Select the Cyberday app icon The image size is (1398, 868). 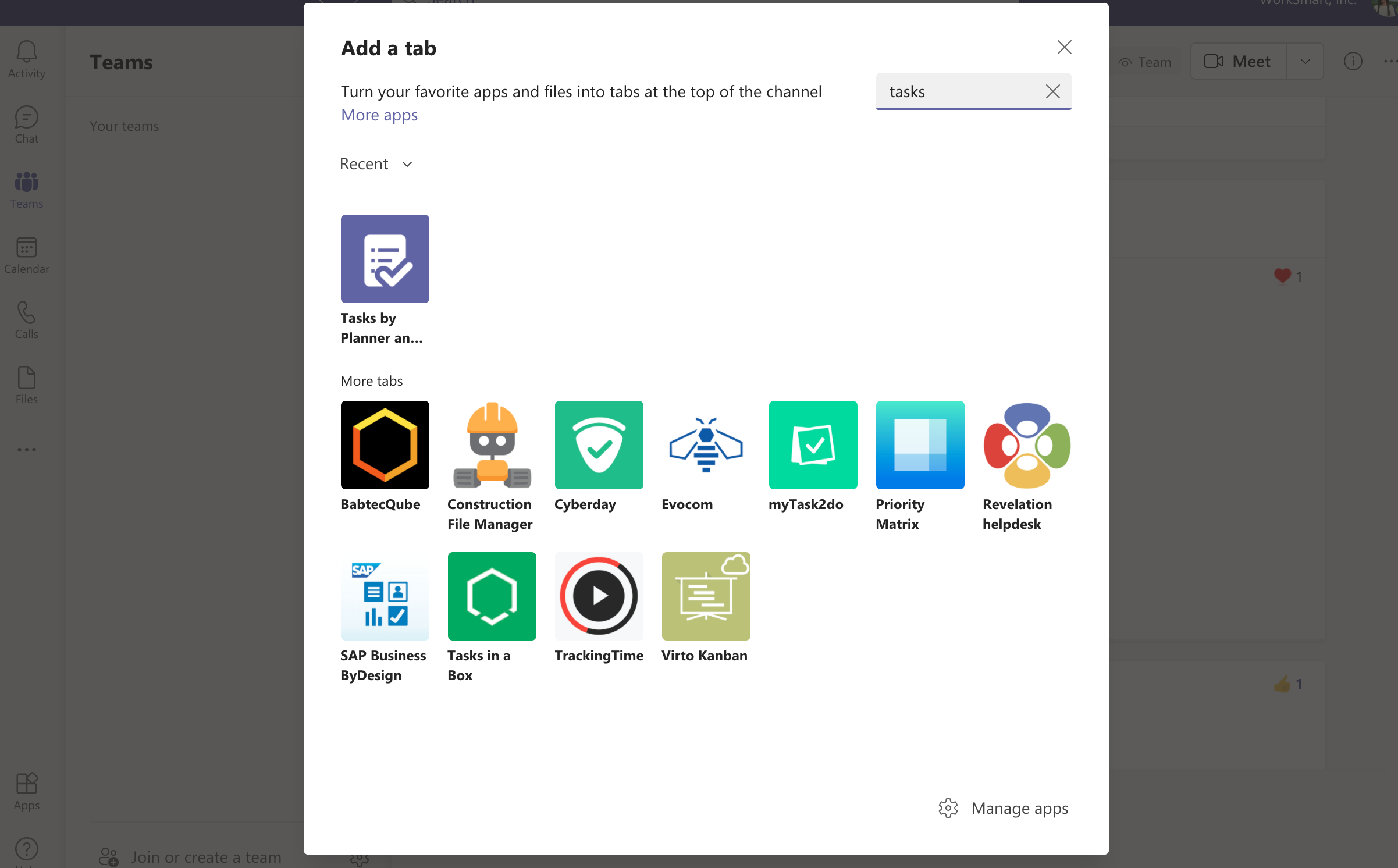click(599, 445)
